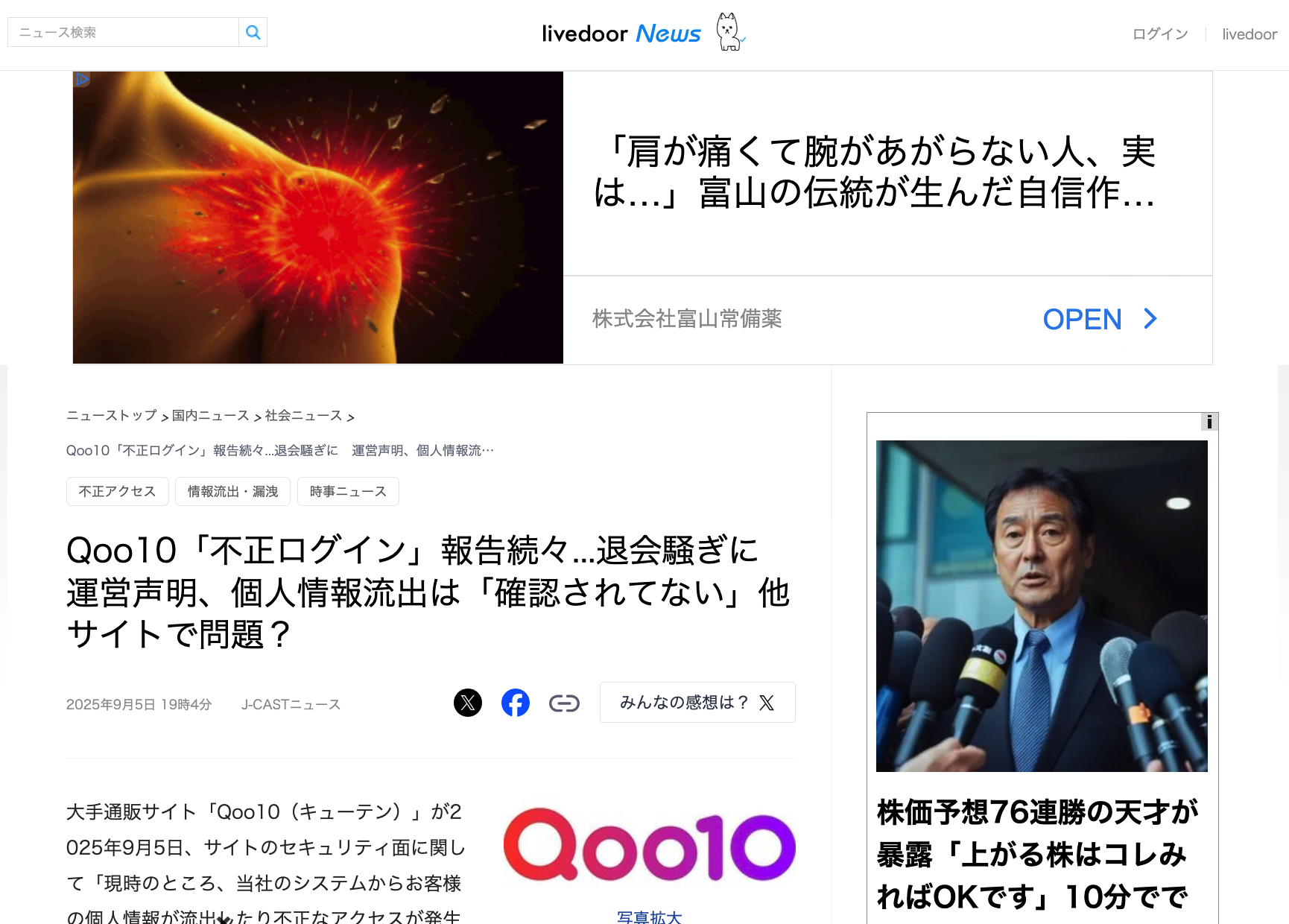Go to livedoor link in header
Image resolution: width=1289 pixels, height=924 pixels.
coord(1250,34)
